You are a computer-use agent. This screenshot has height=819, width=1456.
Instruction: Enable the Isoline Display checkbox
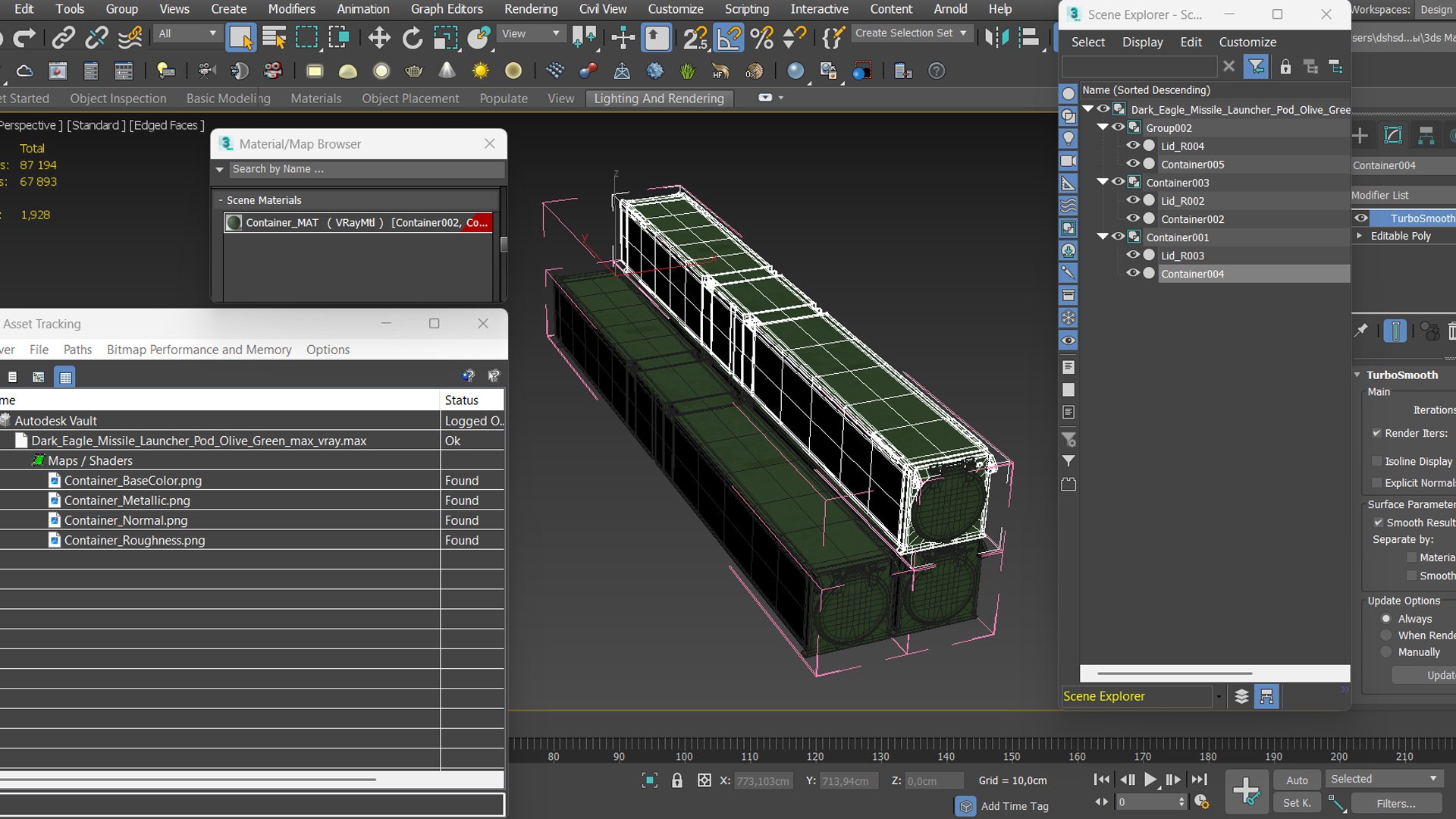1376,461
